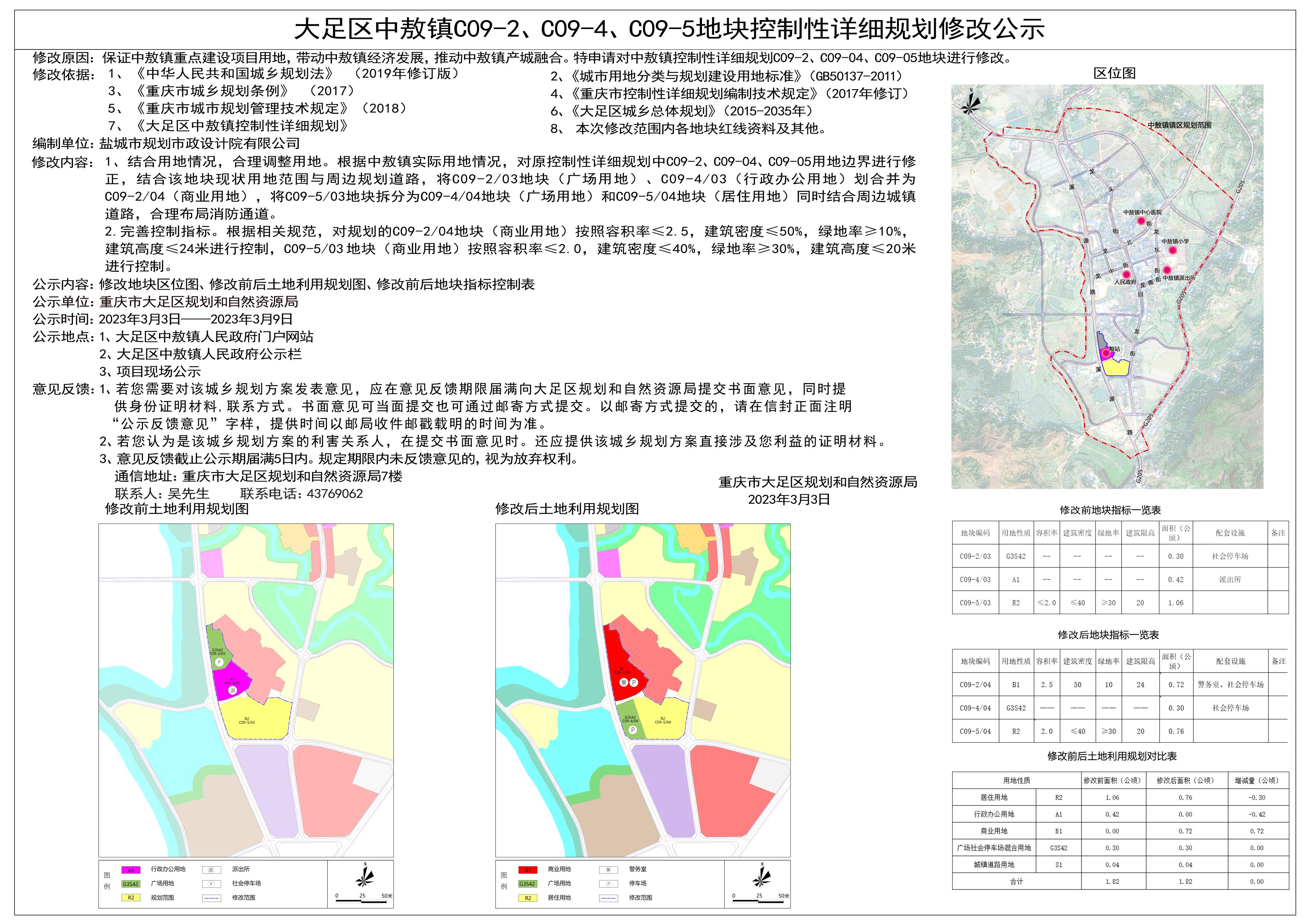This screenshot has width=1307, height=924.
Task: Click the 修改前后土地利用规划对比表 title
Action: pos(1112,756)
